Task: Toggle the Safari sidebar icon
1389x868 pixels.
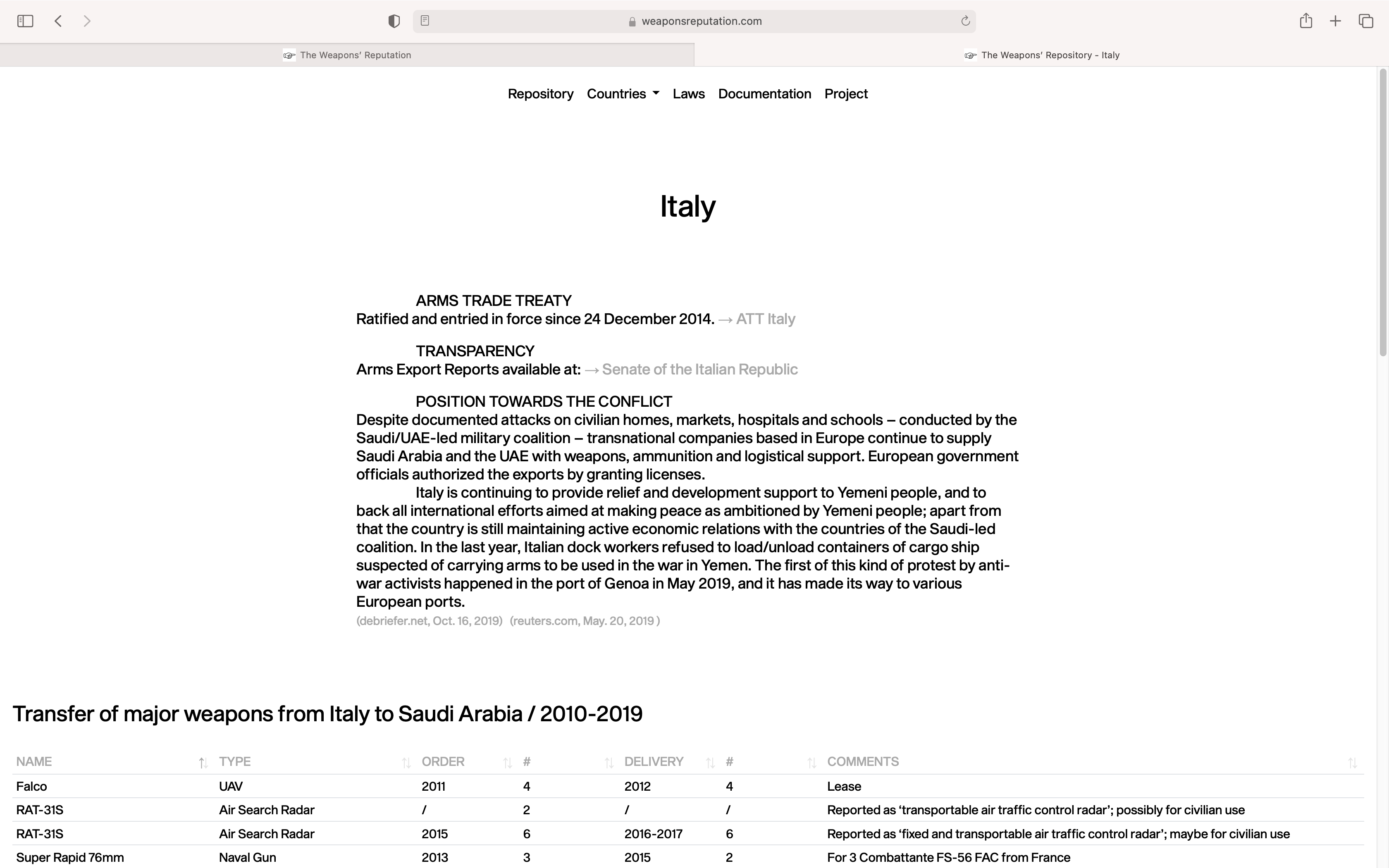Action: pyautogui.click(x=25, y=21)
